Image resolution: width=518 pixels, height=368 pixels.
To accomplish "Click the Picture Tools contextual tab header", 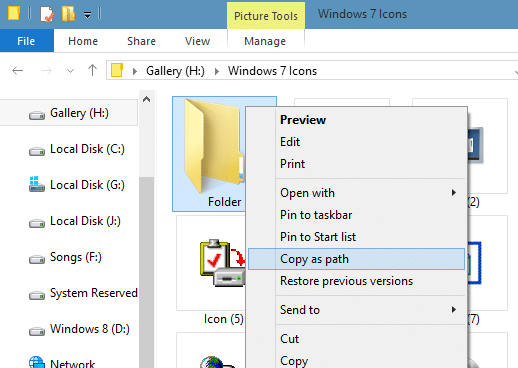I will [x=266, y=16].
